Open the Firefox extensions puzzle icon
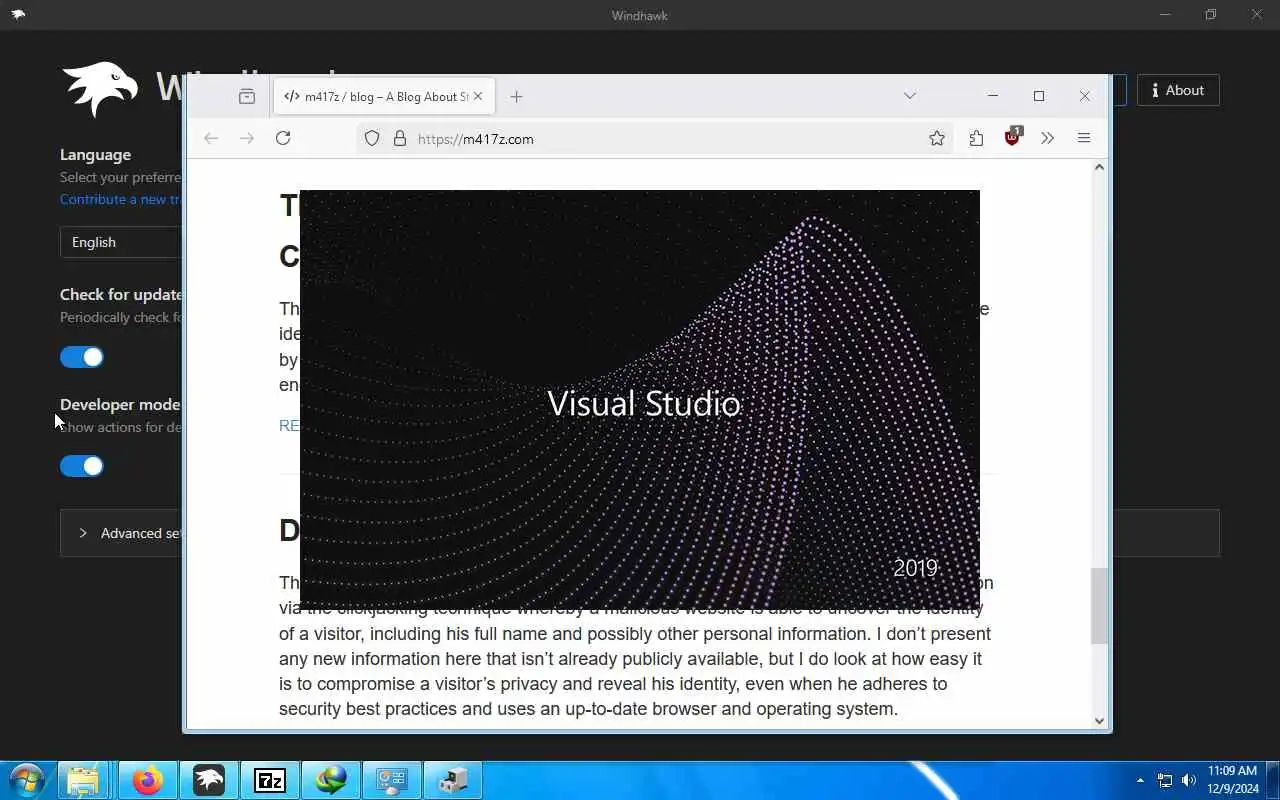The height and width of the screenshot is (800, 1280). pos(976,139)
